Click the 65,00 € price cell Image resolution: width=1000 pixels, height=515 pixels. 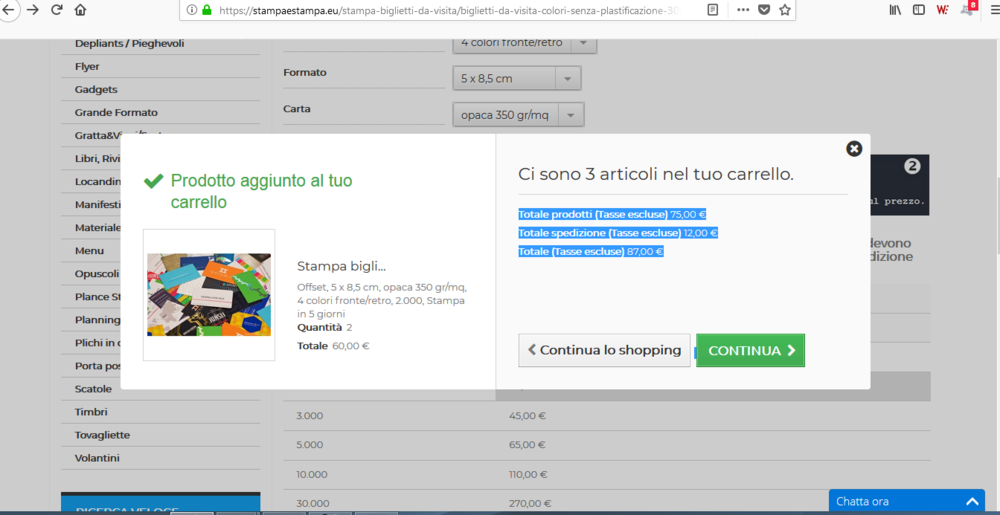click(x=527, y=445)
